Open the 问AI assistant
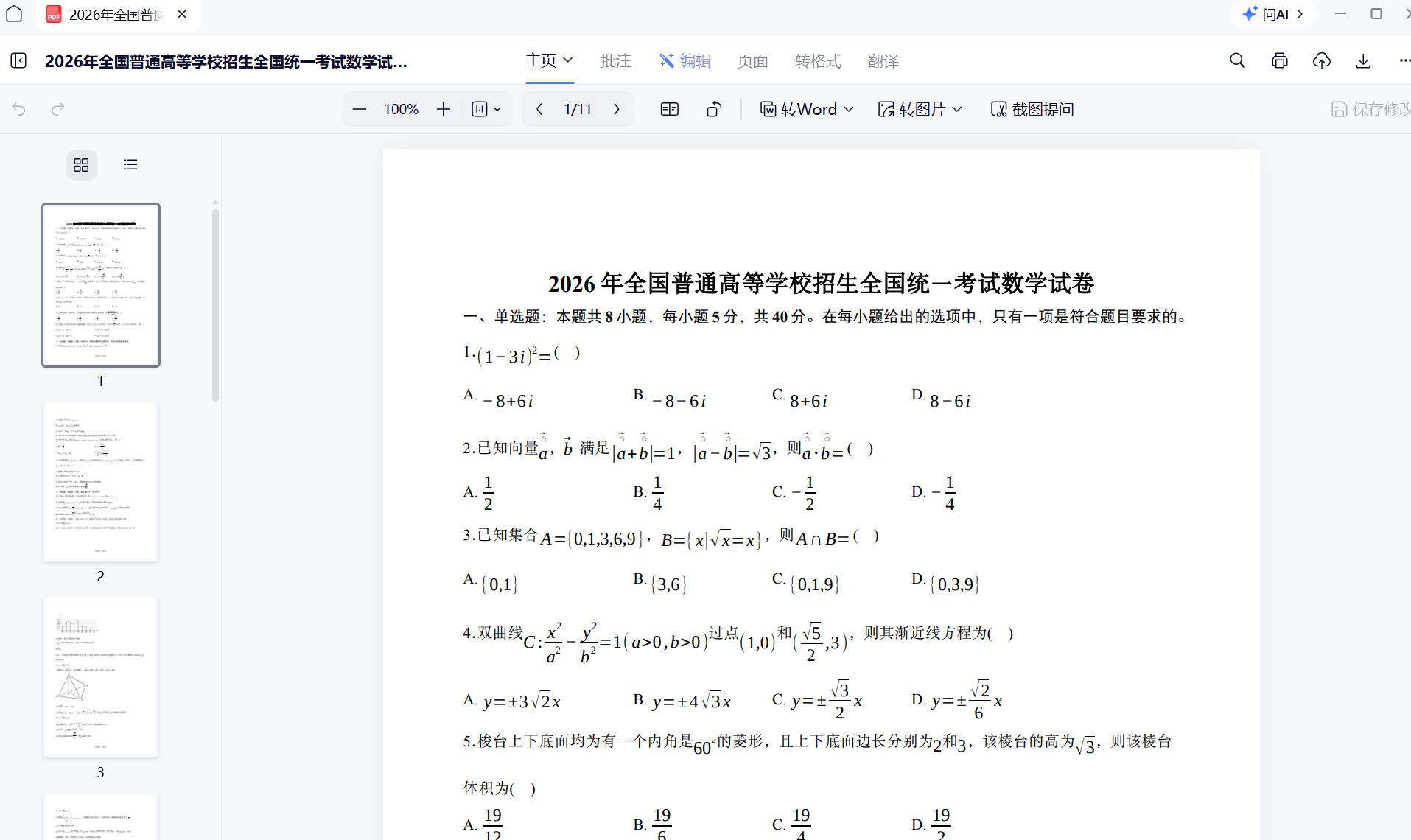Image resolution: width=1411 pixels, height=840 pixels. (x=1273, y=14)
